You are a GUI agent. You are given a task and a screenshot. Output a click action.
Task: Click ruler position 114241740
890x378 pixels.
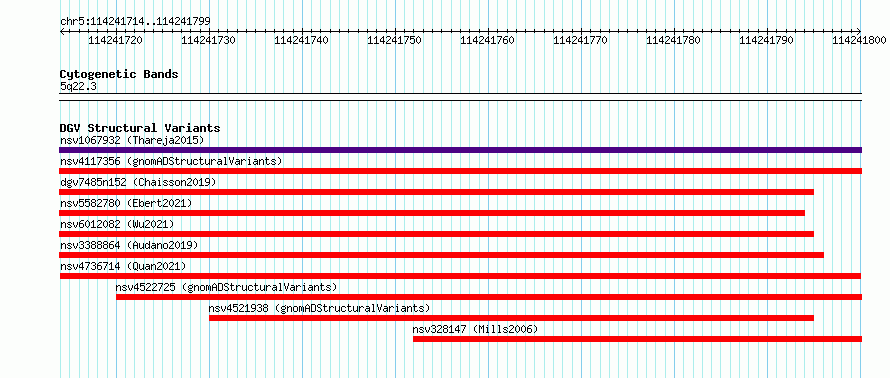[302, 40]
